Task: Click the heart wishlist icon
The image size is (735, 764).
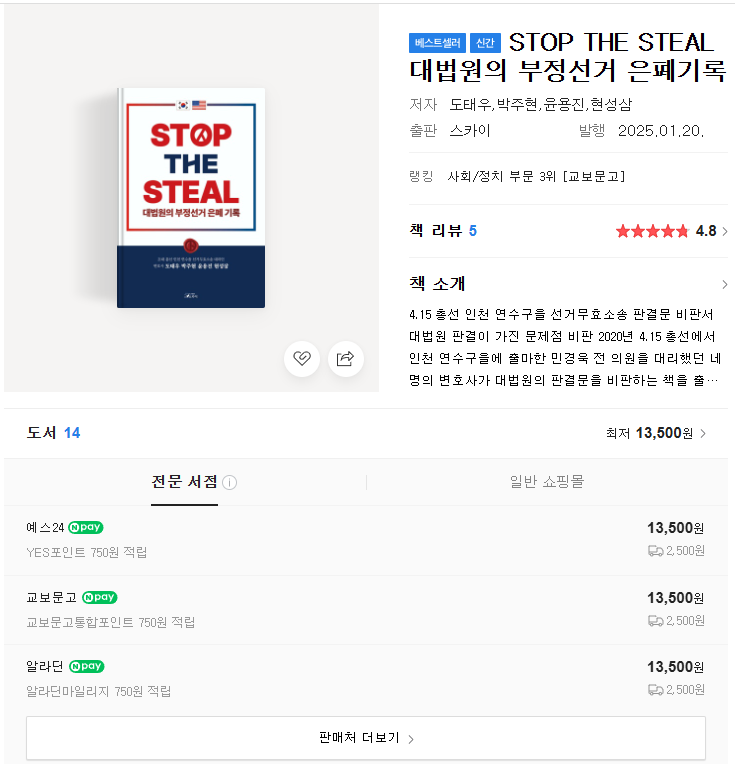Action: (302, 359)
